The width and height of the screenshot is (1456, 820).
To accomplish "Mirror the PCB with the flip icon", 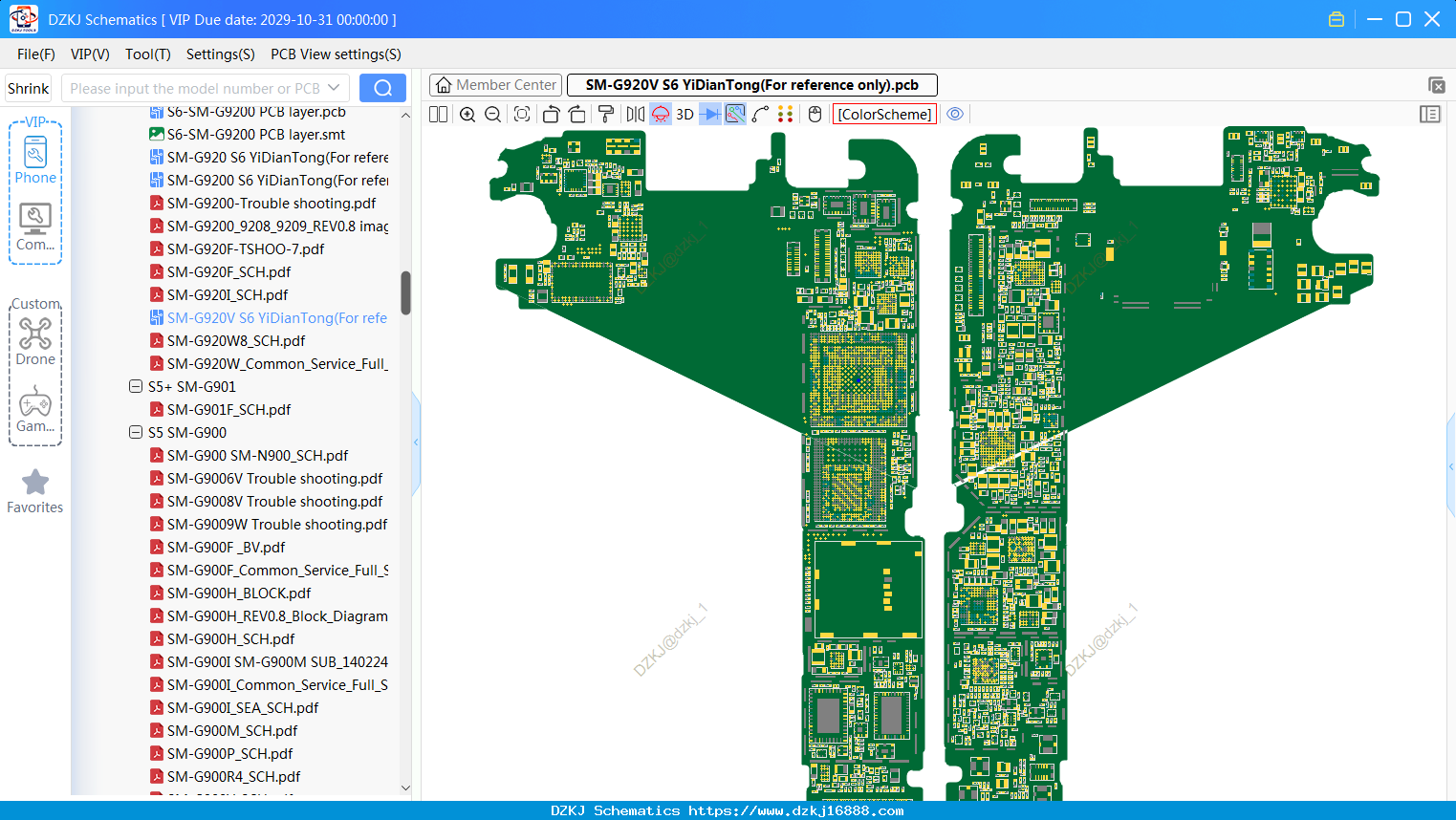I will (x=636, y=114).
